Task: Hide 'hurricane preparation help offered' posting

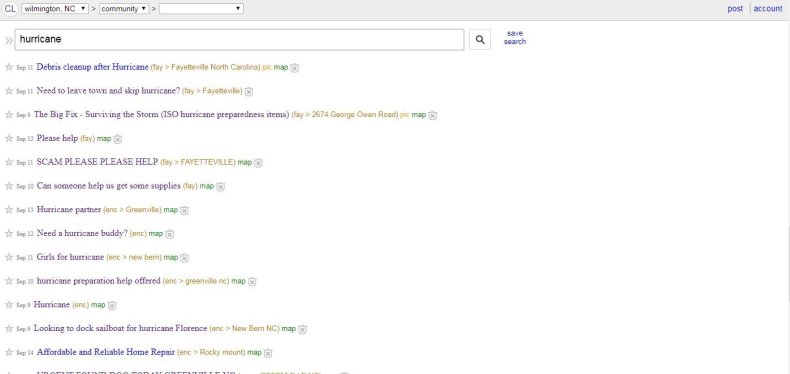Action: coord(252,281)
